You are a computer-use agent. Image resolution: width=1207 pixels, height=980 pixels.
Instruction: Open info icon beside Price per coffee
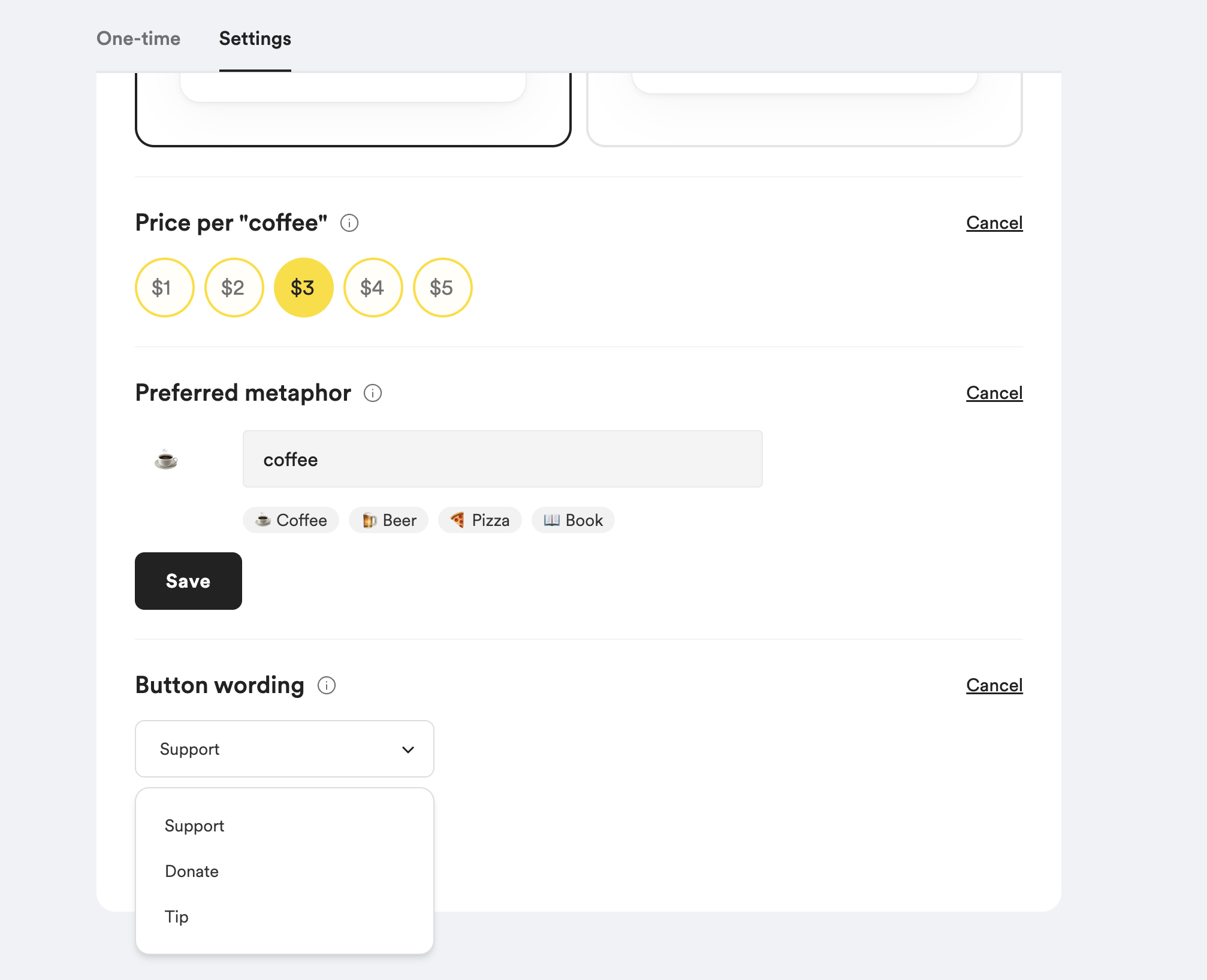349,223
